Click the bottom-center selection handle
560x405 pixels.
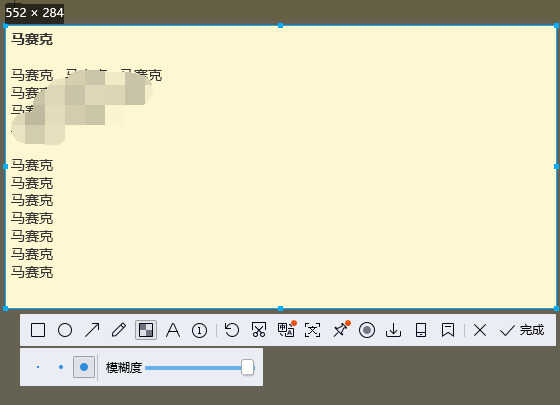[281, 309]
